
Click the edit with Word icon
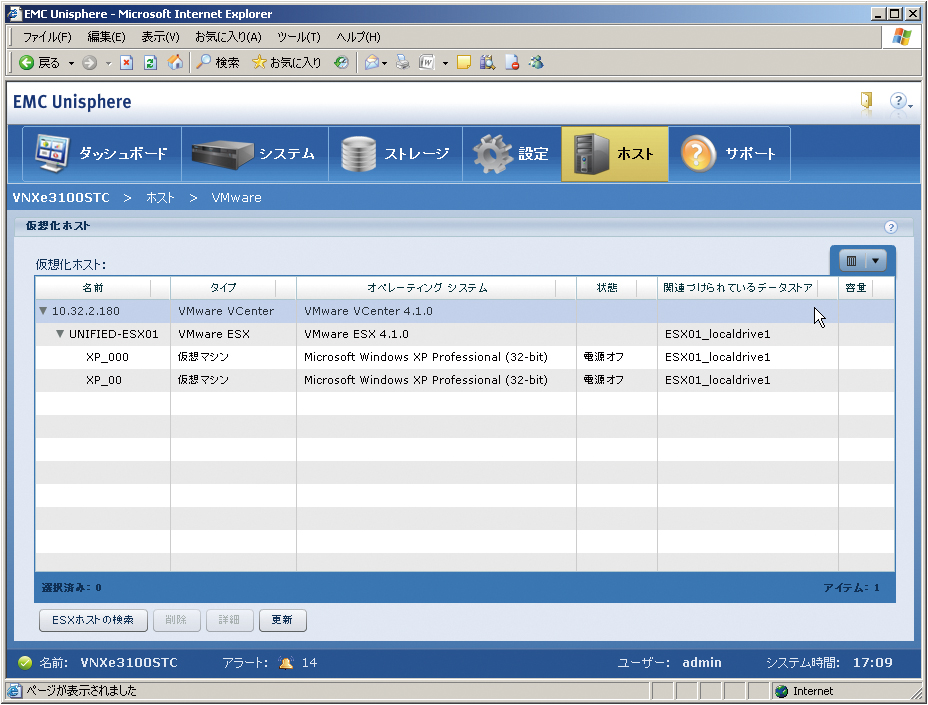[x=427, y=62]
